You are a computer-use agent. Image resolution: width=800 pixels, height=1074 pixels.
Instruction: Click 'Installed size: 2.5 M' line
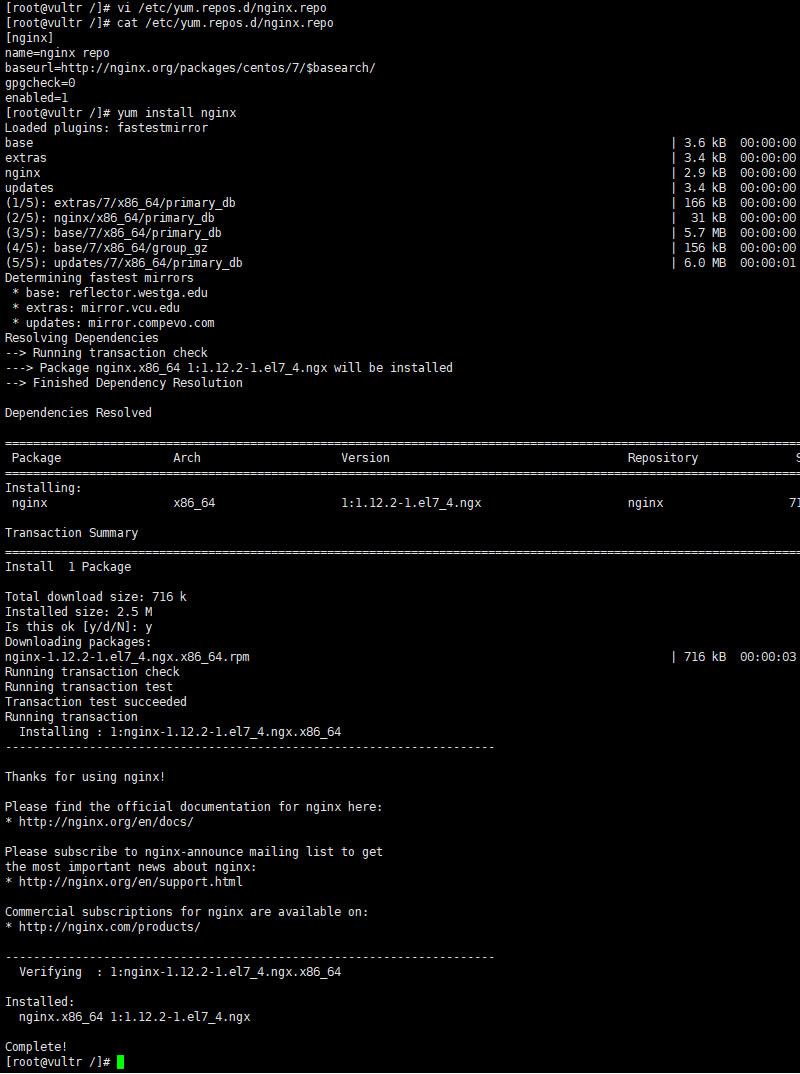(x=78, y=612)
